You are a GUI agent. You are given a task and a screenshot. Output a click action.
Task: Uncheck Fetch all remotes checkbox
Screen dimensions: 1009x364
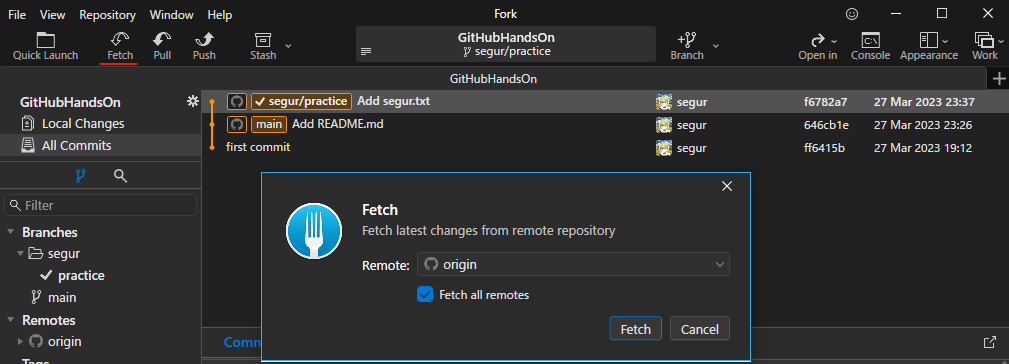425,295
